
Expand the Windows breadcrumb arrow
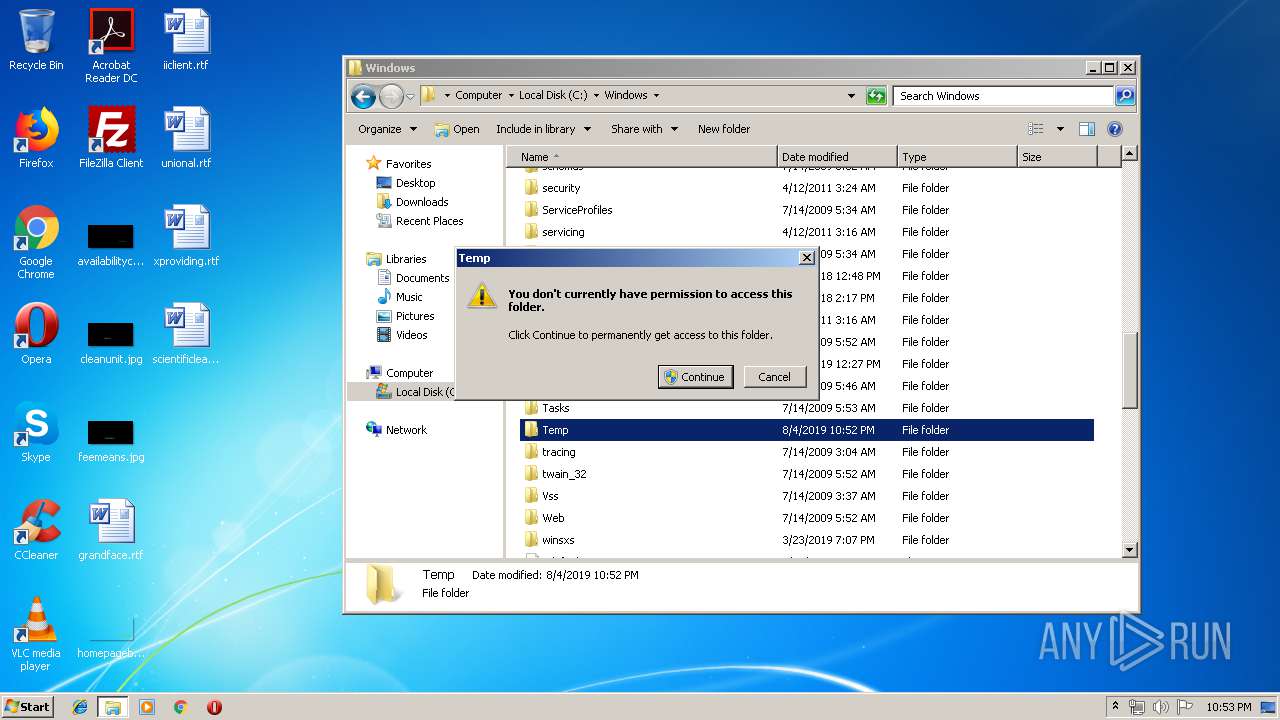coord(656,96)
